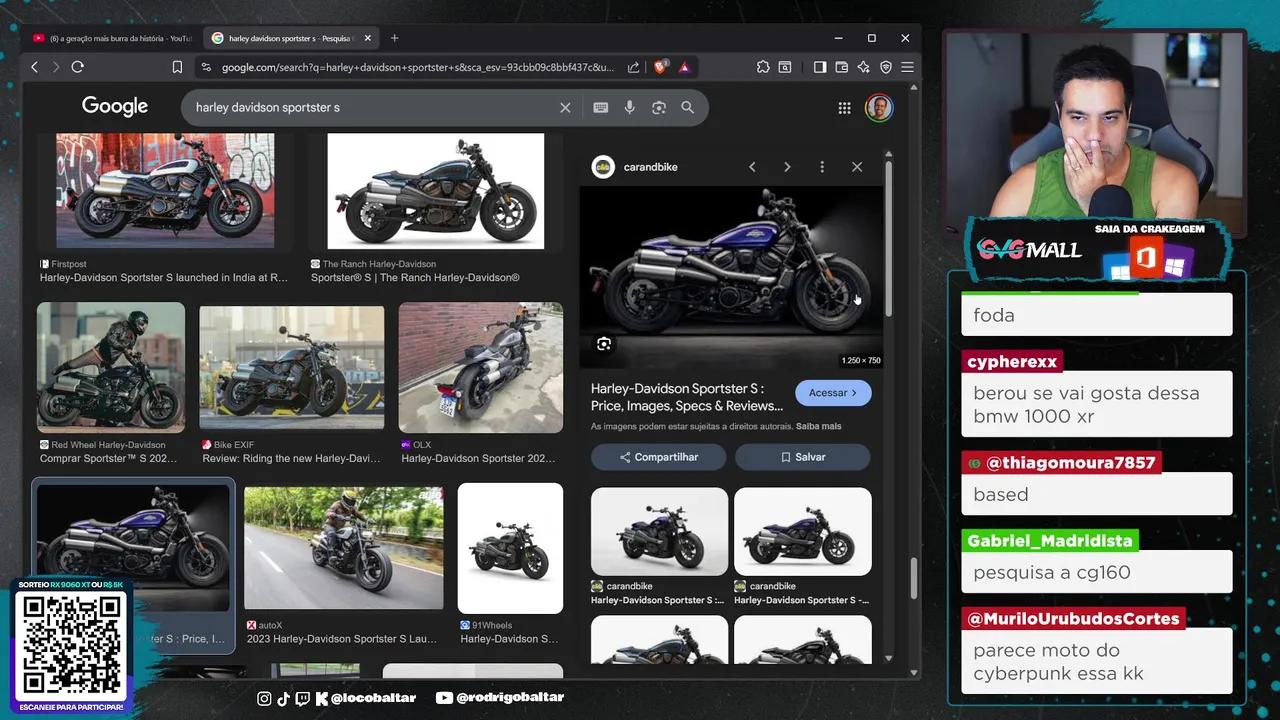1280x720 pixels.
Task: Open the browser hamburger menu
Action: tap(907, 67)
